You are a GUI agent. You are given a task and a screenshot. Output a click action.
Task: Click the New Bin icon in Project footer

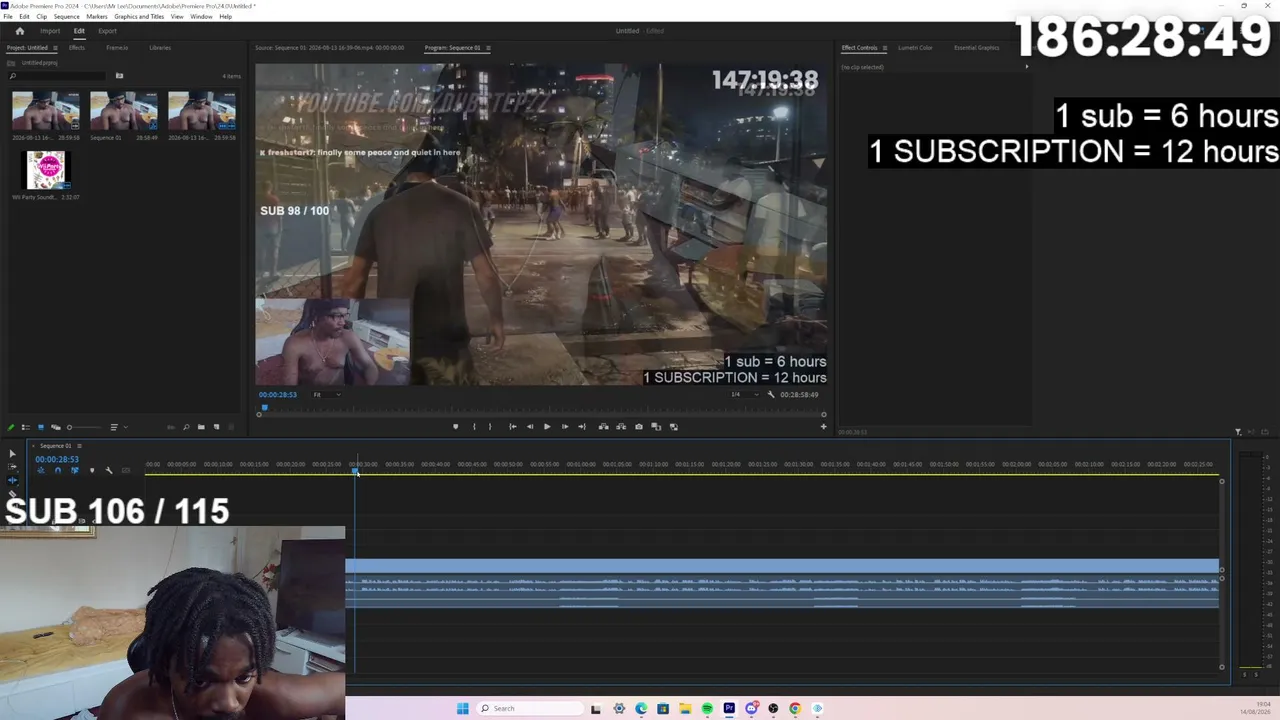[x=201, y=427]
